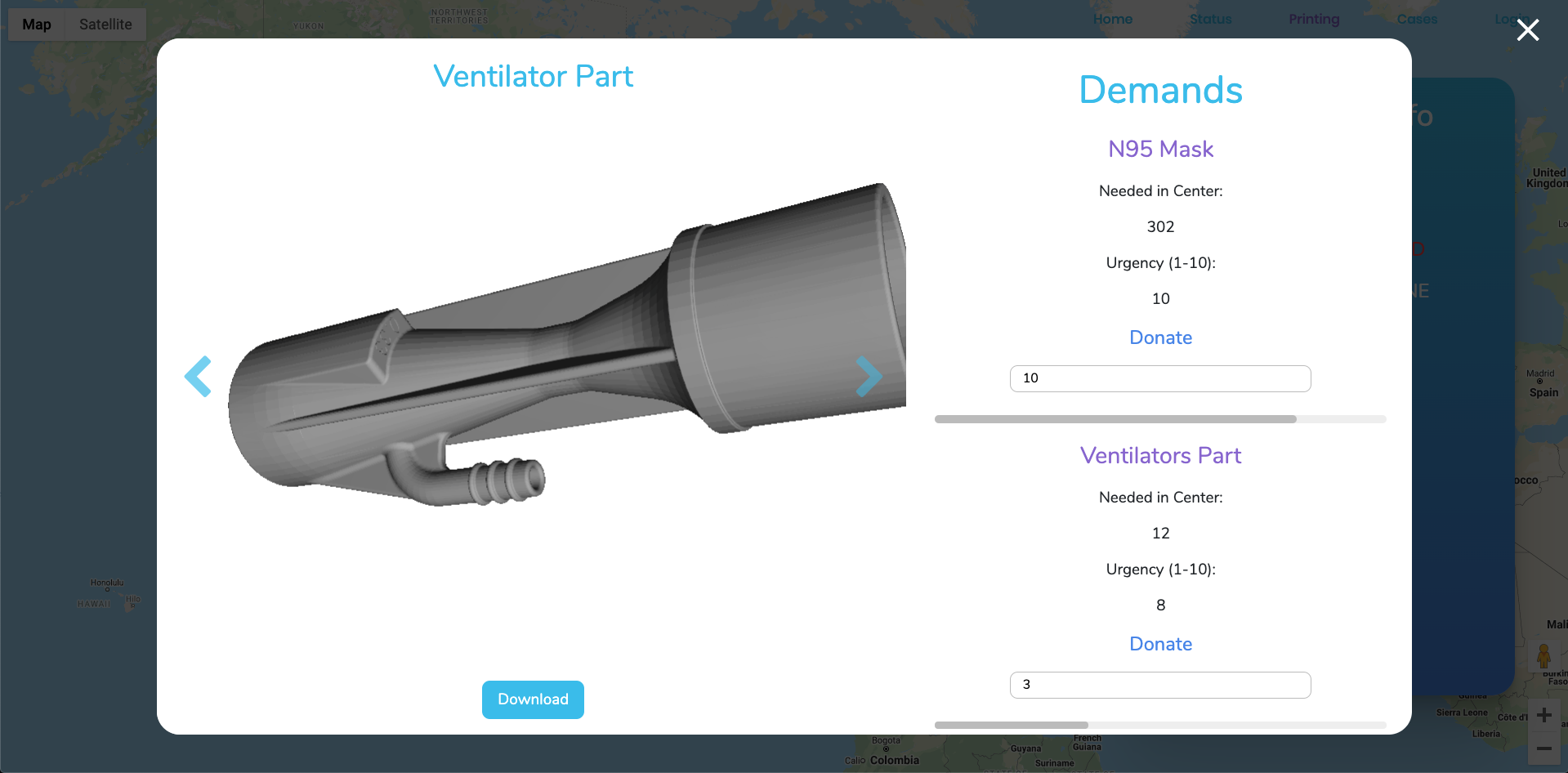The width and height of the screenshot is (1568, 773).
Task: Click the N95 Mask title
Action: pos(1160,149)
